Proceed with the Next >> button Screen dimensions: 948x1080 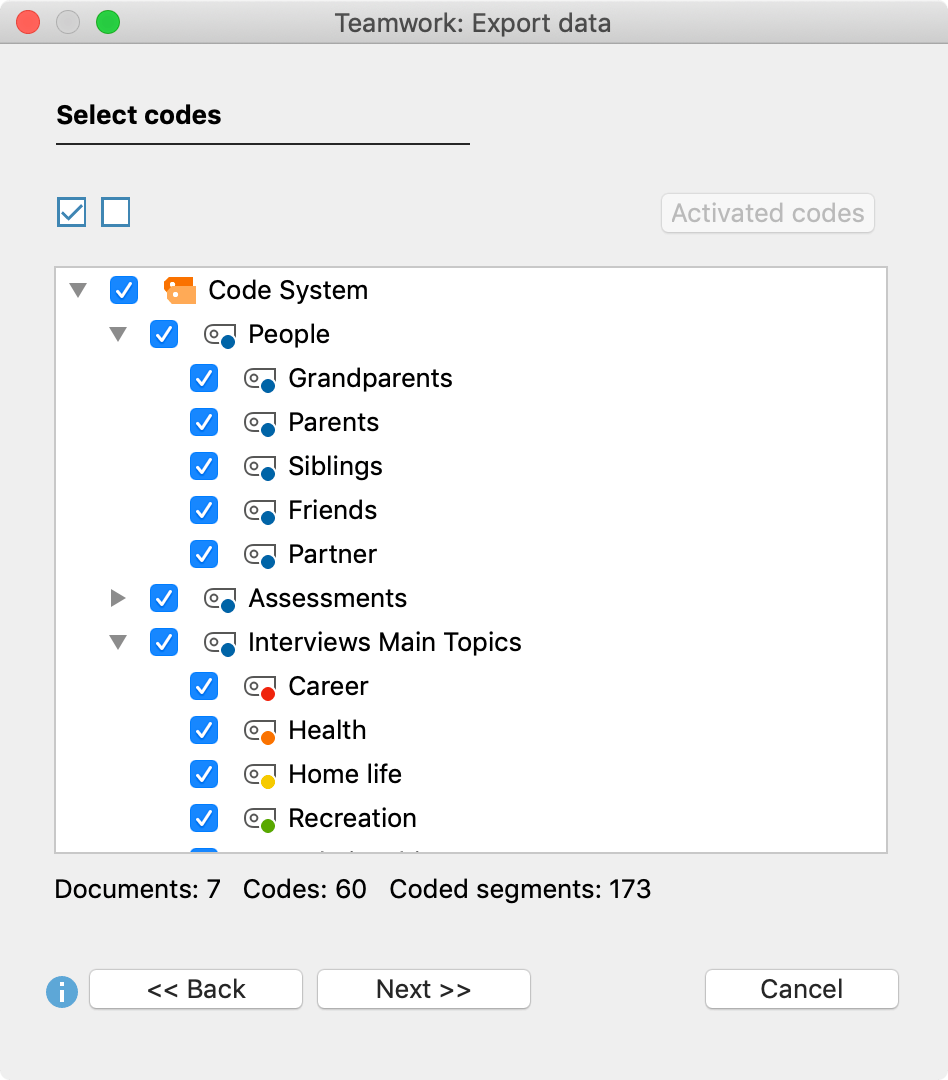coord(424,989)
